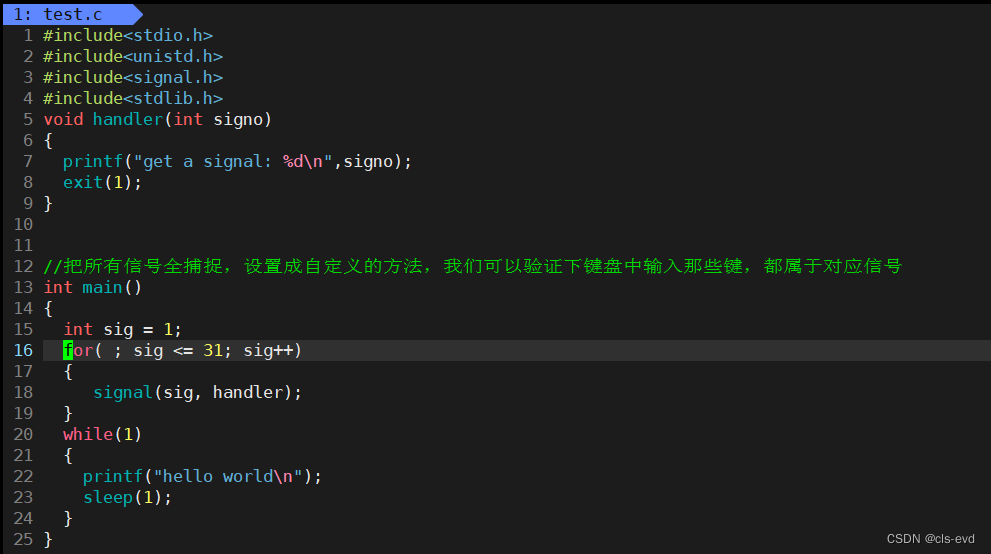Select the test.c buffer tab

tap(72, 14)
